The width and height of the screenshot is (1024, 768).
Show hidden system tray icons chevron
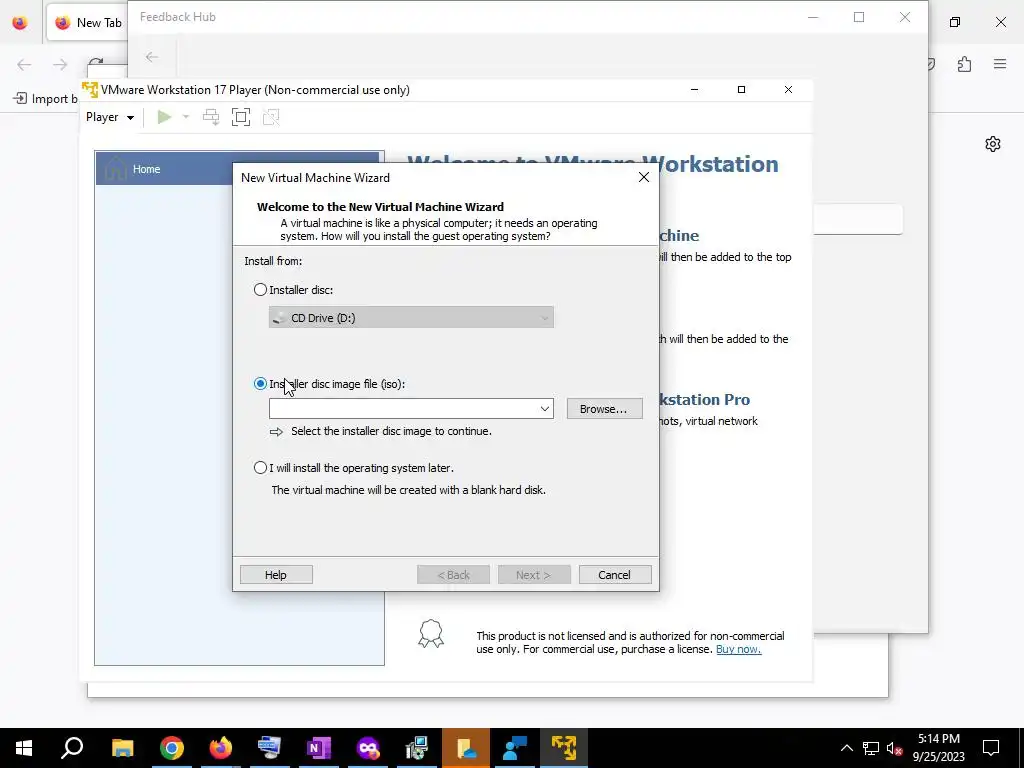846,748
